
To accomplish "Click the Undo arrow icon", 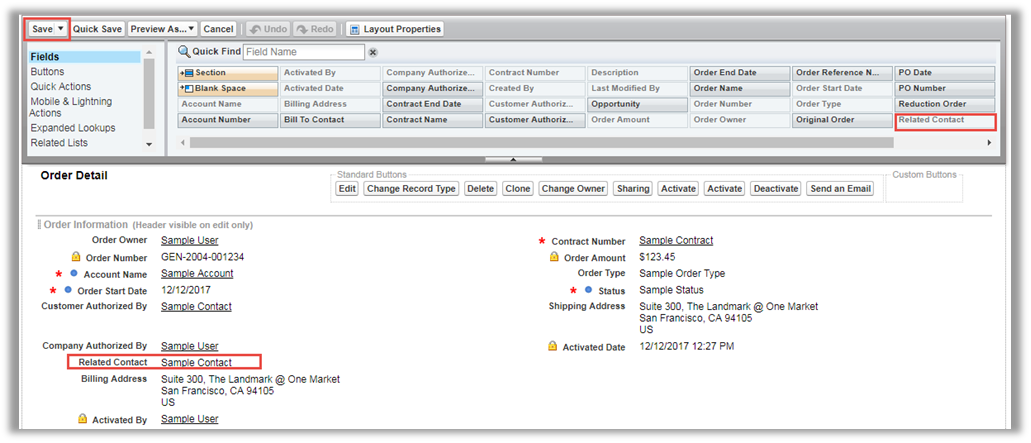I will pos(254,29).
